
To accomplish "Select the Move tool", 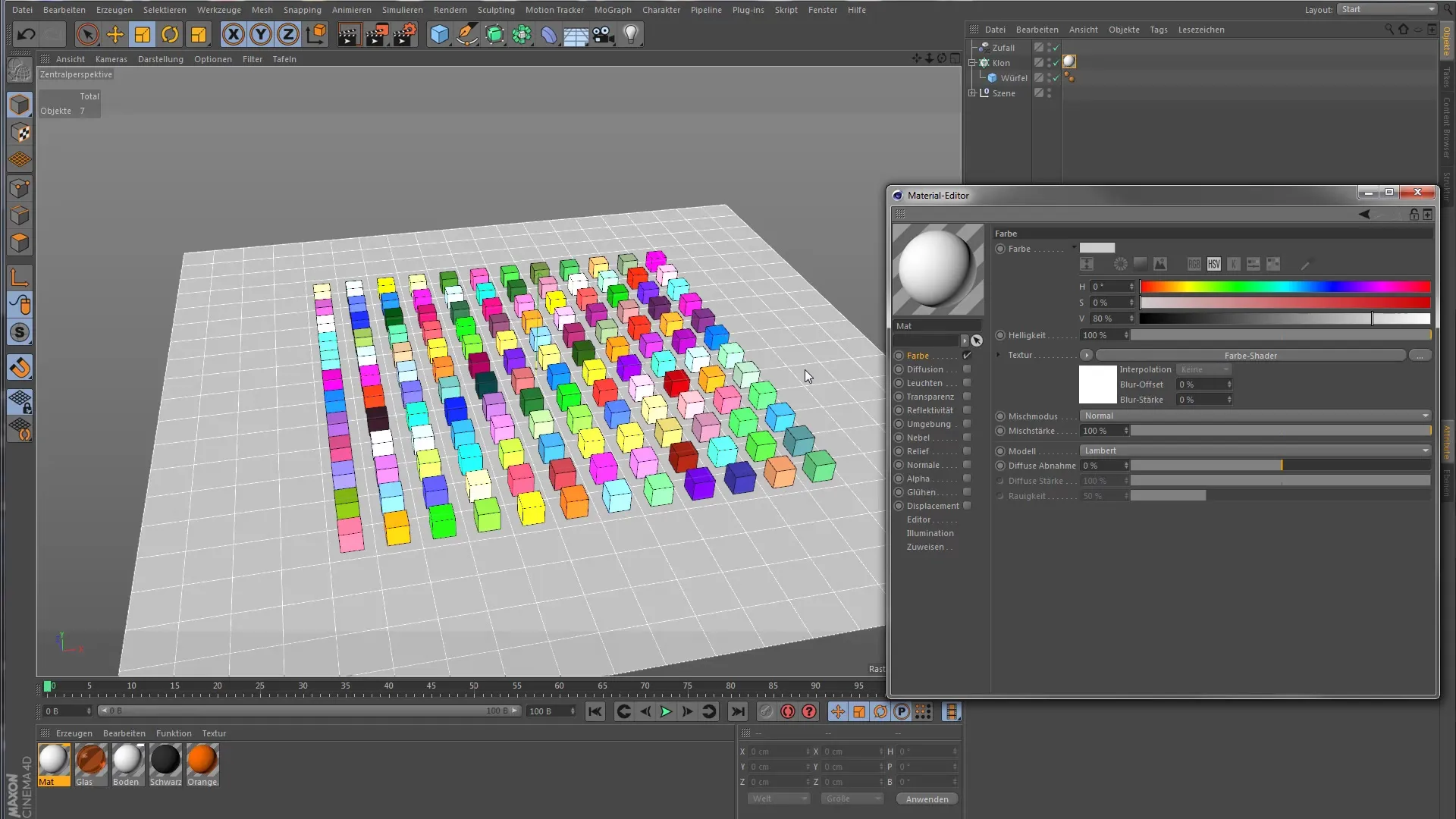I will coord(115,34).
